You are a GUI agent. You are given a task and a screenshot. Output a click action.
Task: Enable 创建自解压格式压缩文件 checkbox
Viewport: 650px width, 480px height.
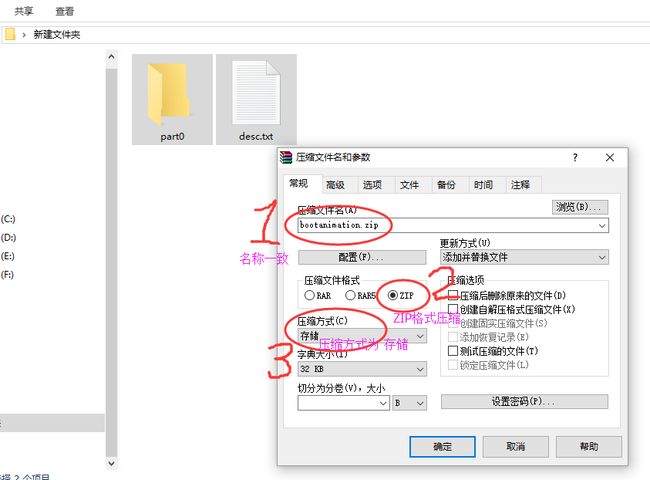pyautogui.click(x=453, y=309)
